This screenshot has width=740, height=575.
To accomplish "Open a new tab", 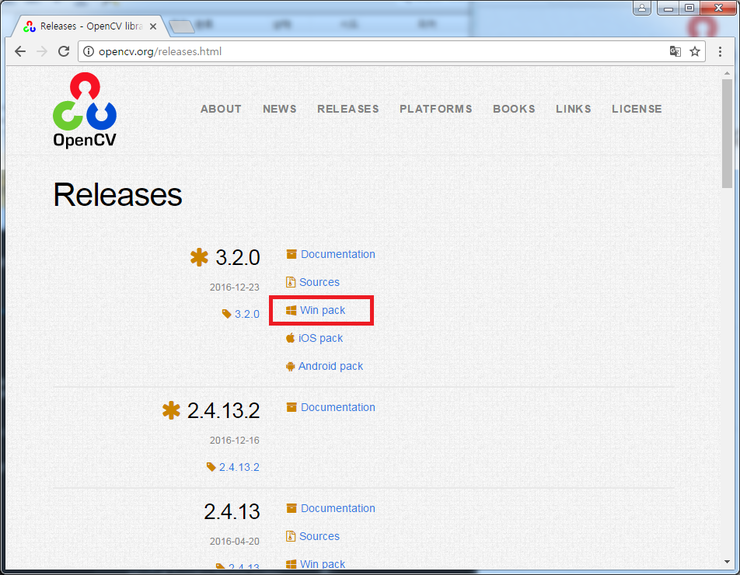I will (182, 27).
